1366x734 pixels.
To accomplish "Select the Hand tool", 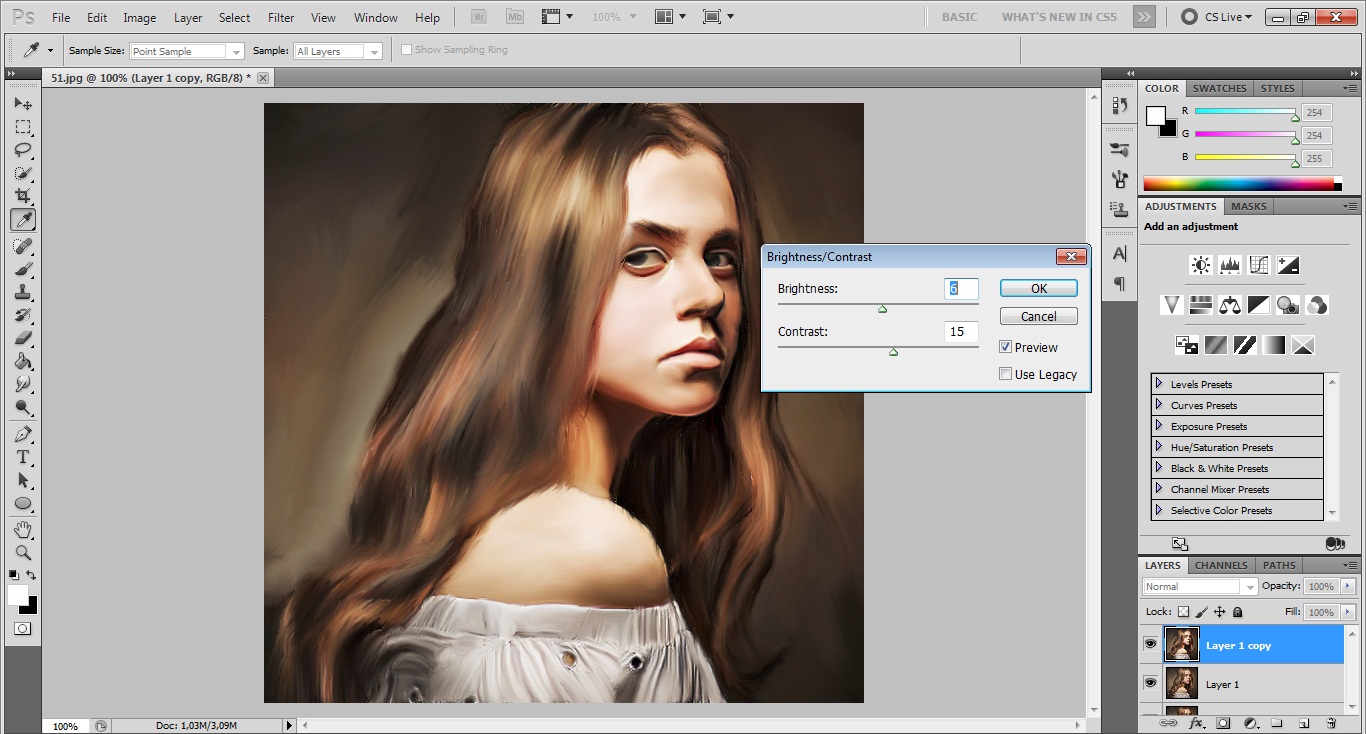I will pos(22,529).
